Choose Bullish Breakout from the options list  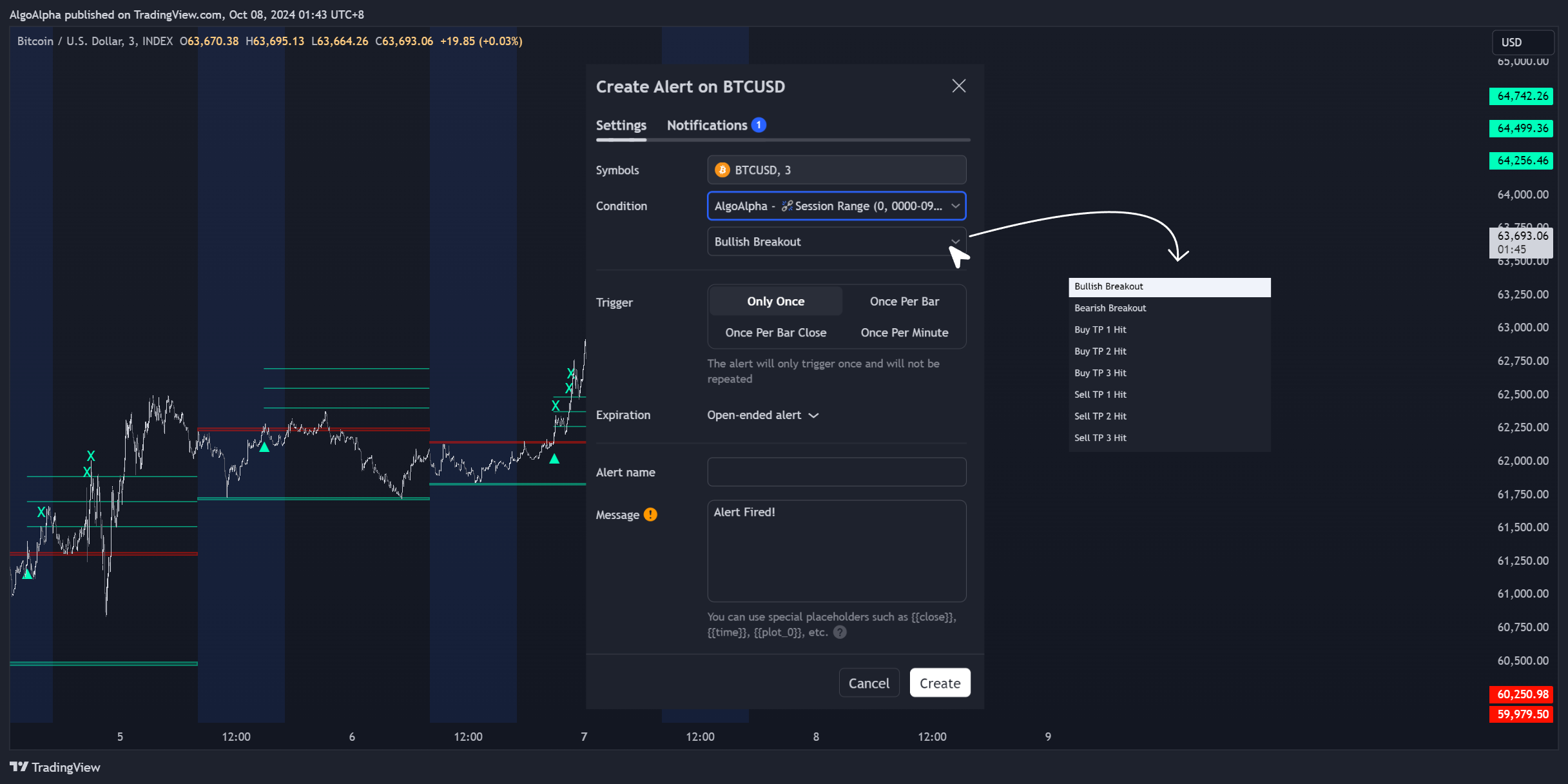(1169, 287)
